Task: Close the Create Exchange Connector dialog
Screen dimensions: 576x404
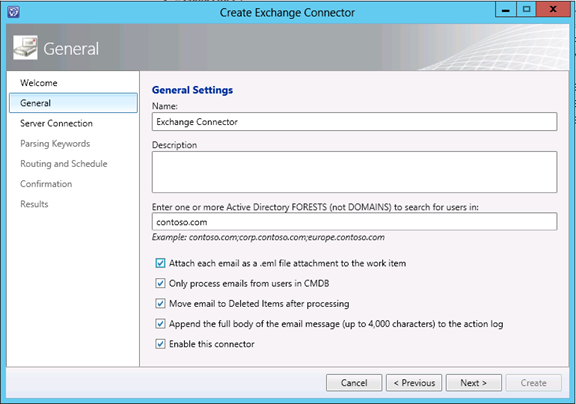Action: point(552,10)
